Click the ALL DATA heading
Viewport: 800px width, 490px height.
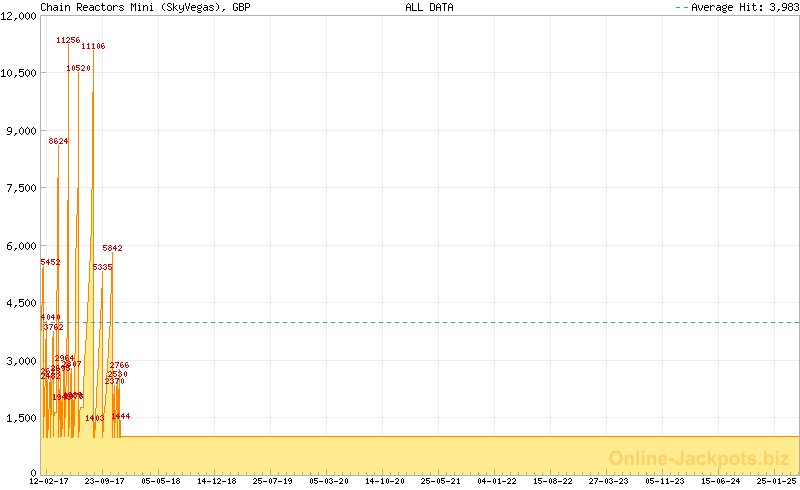coord(429,7)
